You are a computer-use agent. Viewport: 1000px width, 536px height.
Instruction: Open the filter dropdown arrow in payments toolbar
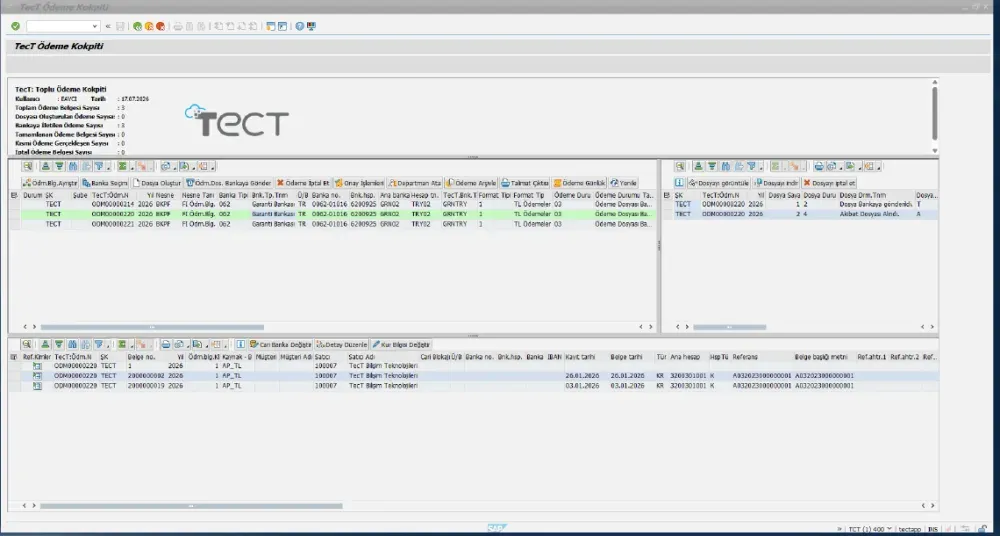click(x=108, y=167)
